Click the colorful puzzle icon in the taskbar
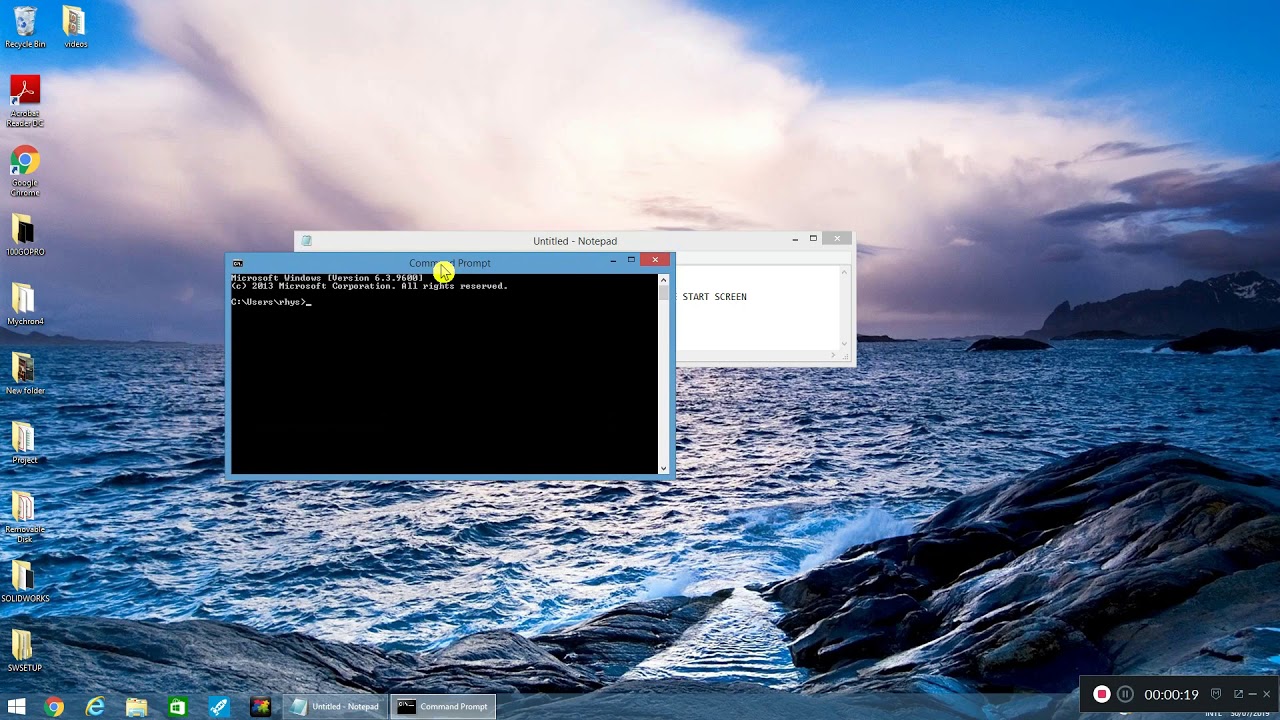 [260, 707]
